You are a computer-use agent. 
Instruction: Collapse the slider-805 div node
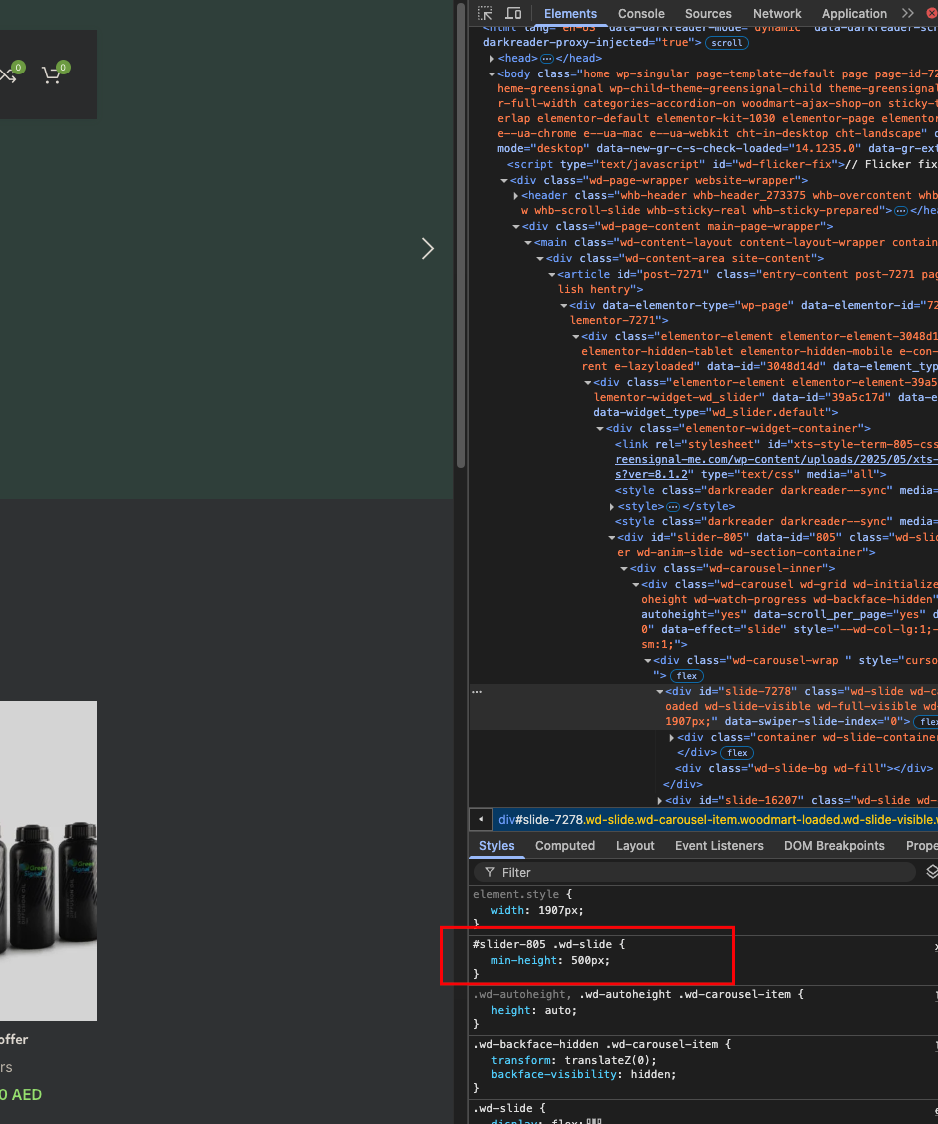(611, 538)
